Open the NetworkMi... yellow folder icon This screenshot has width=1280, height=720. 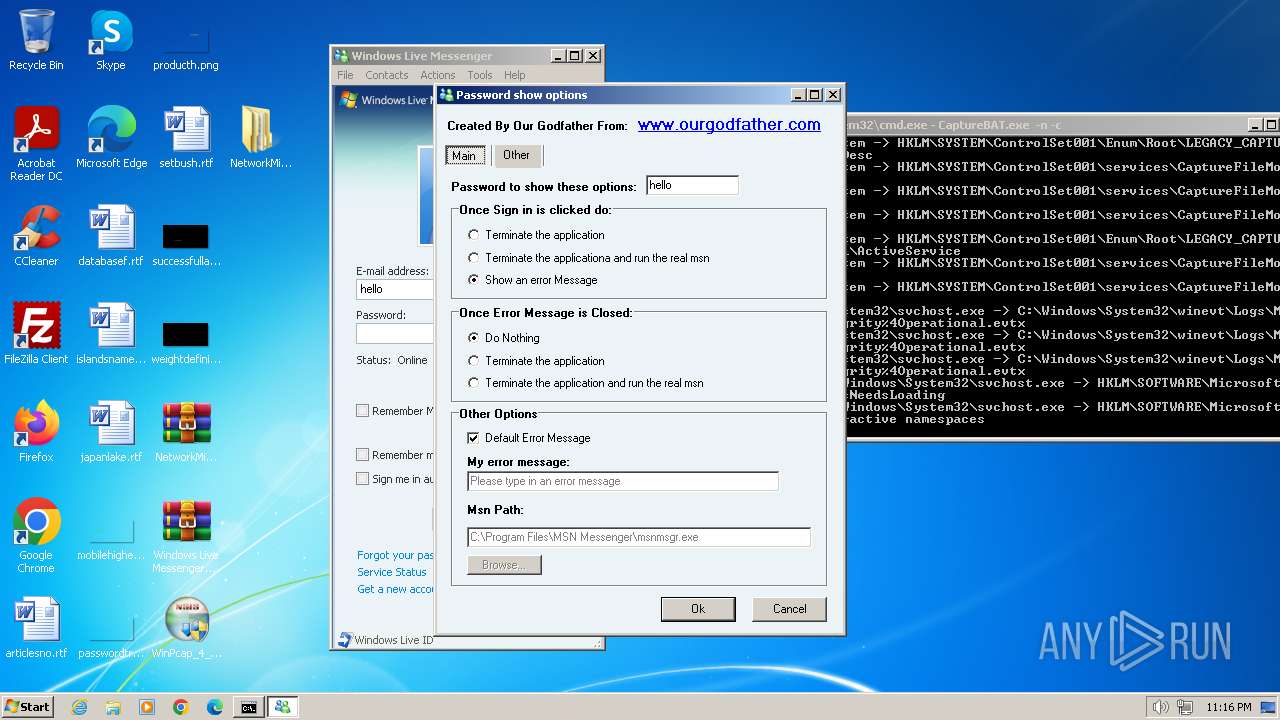[260, 138]
